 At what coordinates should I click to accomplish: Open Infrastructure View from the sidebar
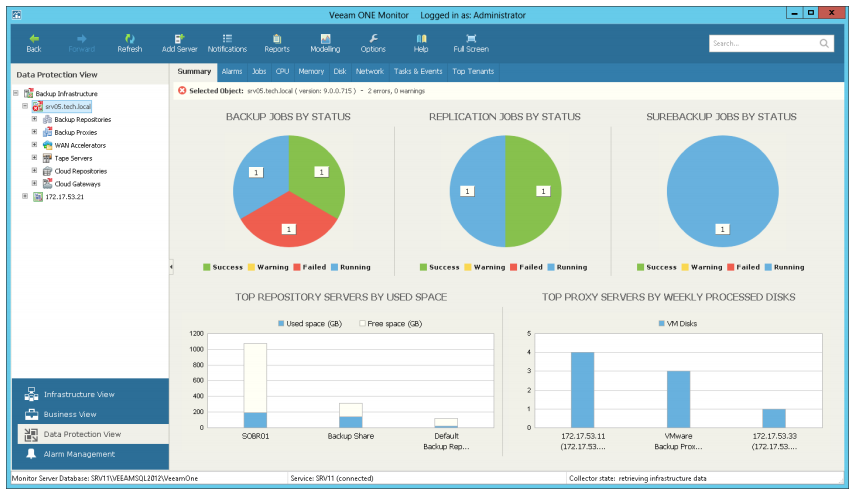tap(90, 394)
